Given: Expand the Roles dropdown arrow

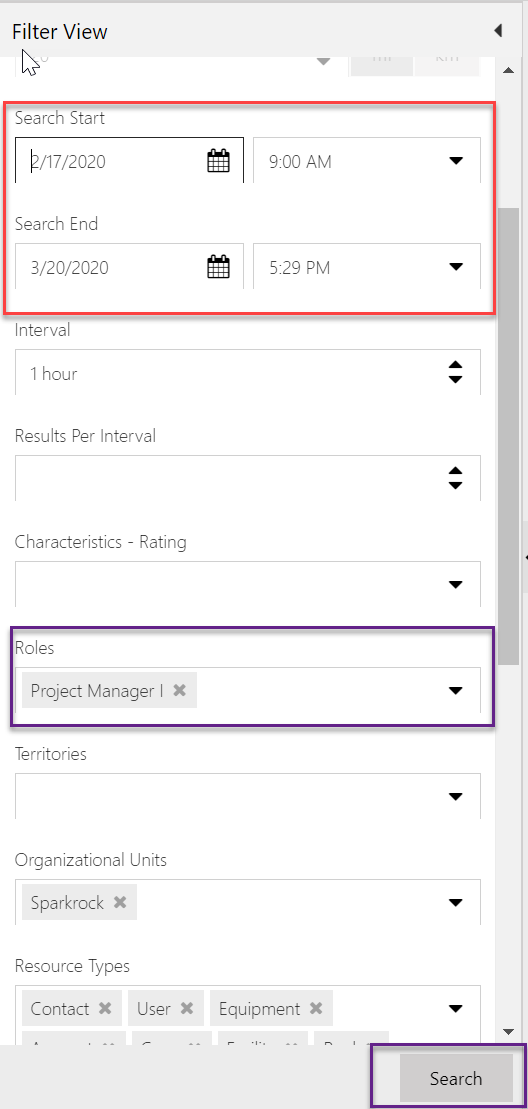Looking at the screenshot, I should pos(456,691).
